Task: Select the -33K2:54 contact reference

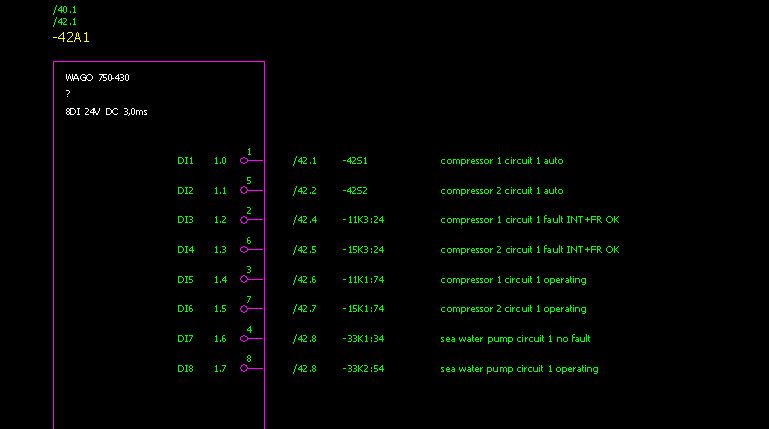Action: pos(362,369)
